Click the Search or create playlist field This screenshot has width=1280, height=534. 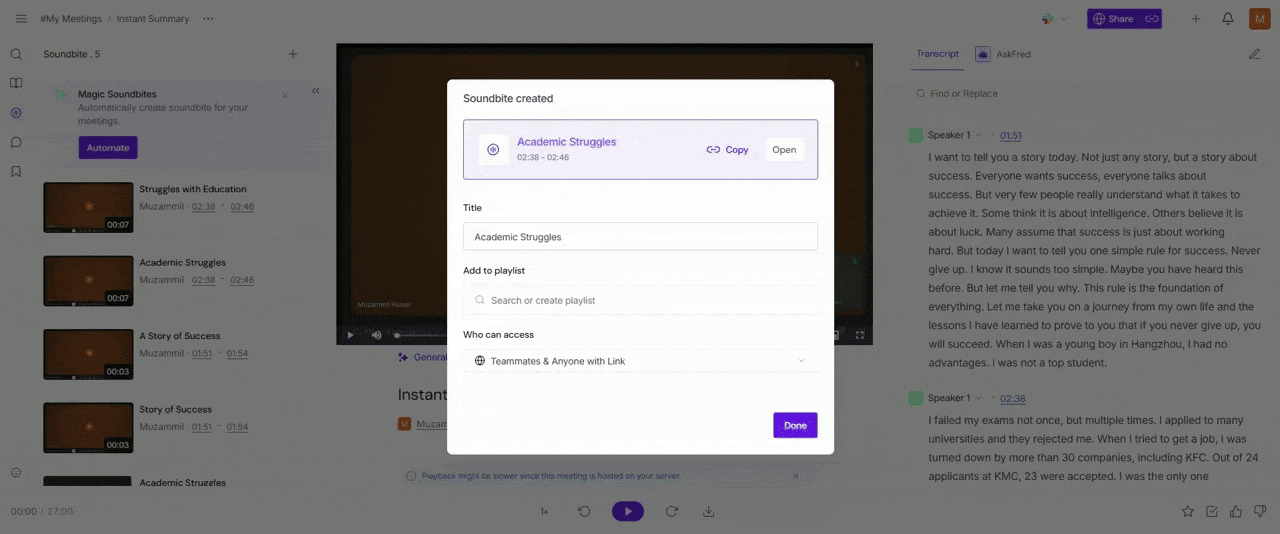pos(640,300)
